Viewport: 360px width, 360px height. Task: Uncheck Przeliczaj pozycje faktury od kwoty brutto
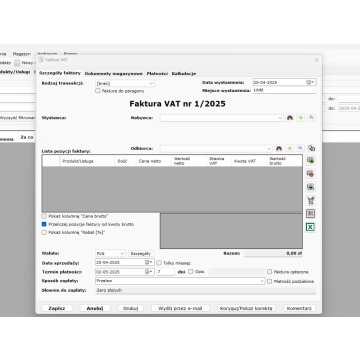44,224
